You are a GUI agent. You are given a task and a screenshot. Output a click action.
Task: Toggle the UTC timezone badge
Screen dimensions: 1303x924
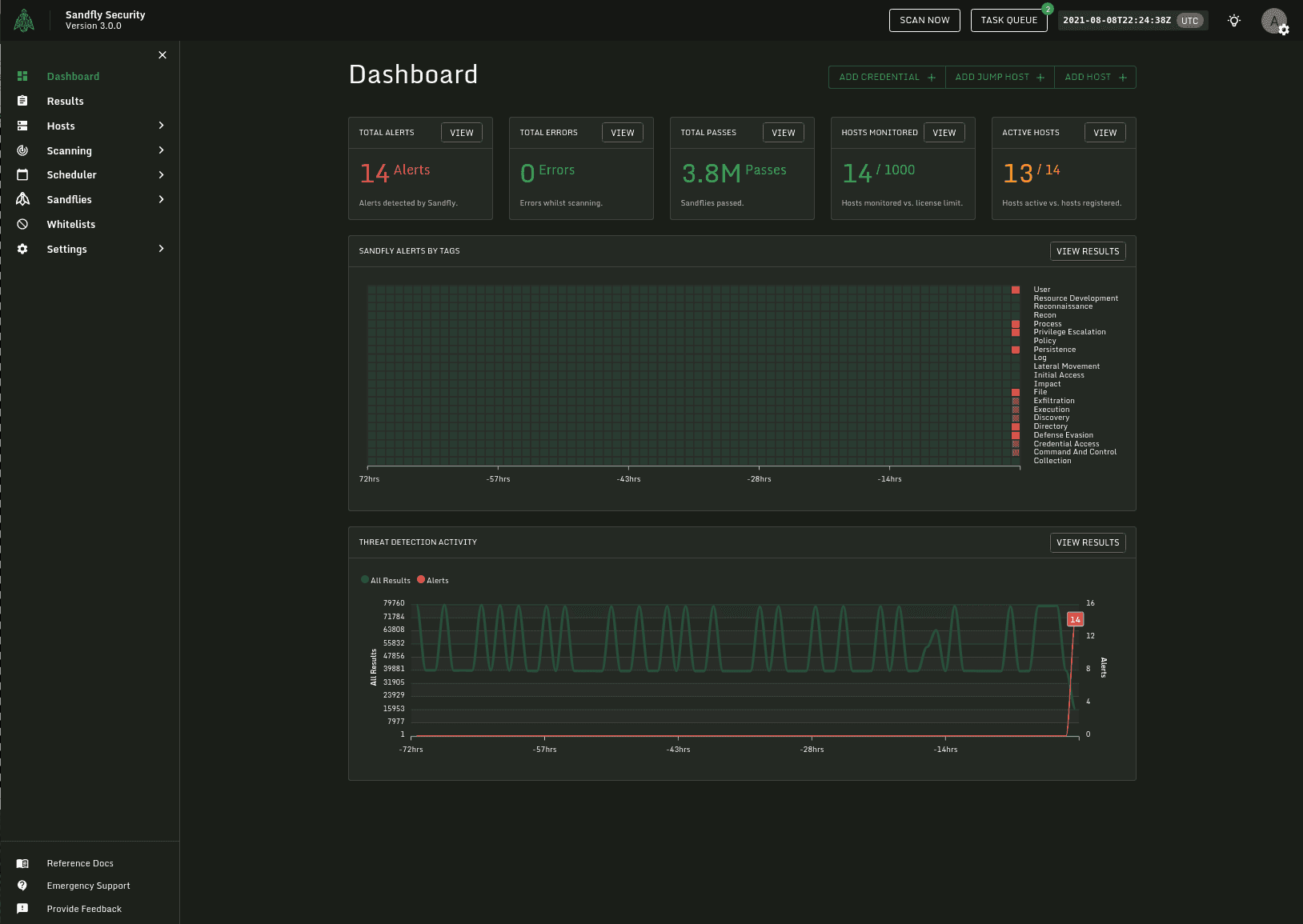click(x=1189, y=21)
